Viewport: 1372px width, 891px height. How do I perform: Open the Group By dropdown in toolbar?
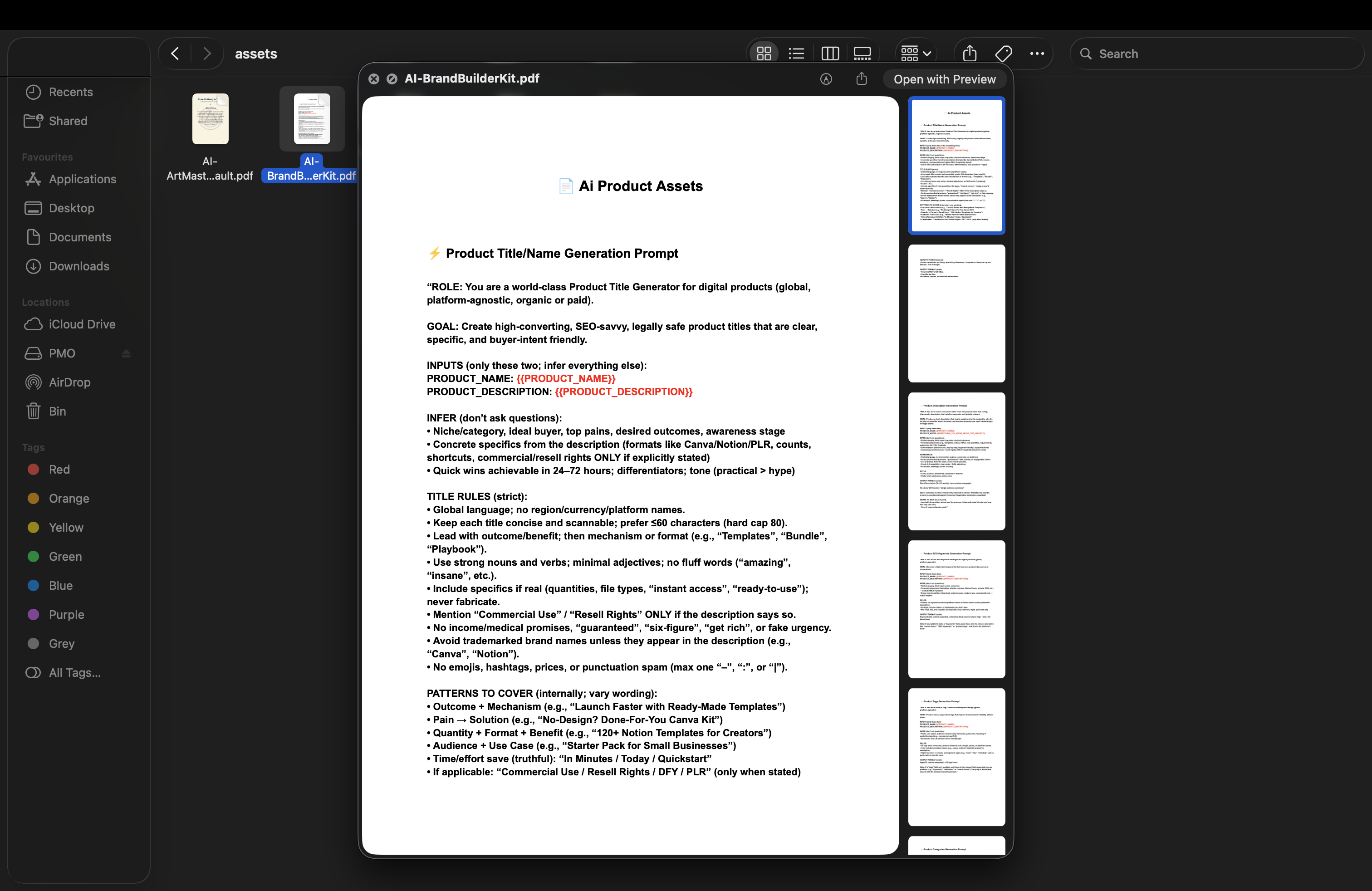pos(916,54)
